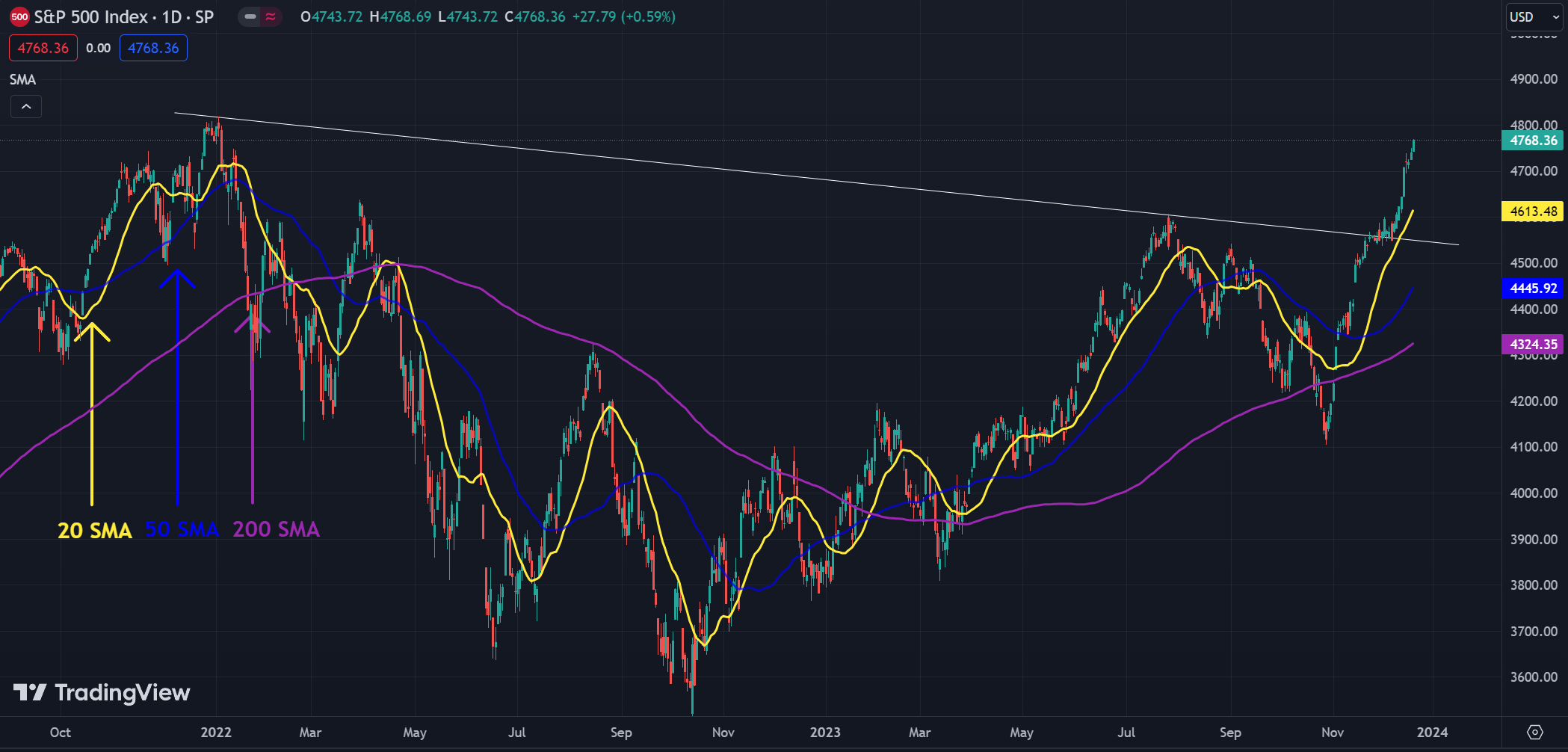The width and height of the screenshot is (1568, 752).
Task: Click the SMA indicator legend label
Action: pyautogui.click(x=22, y=79)
